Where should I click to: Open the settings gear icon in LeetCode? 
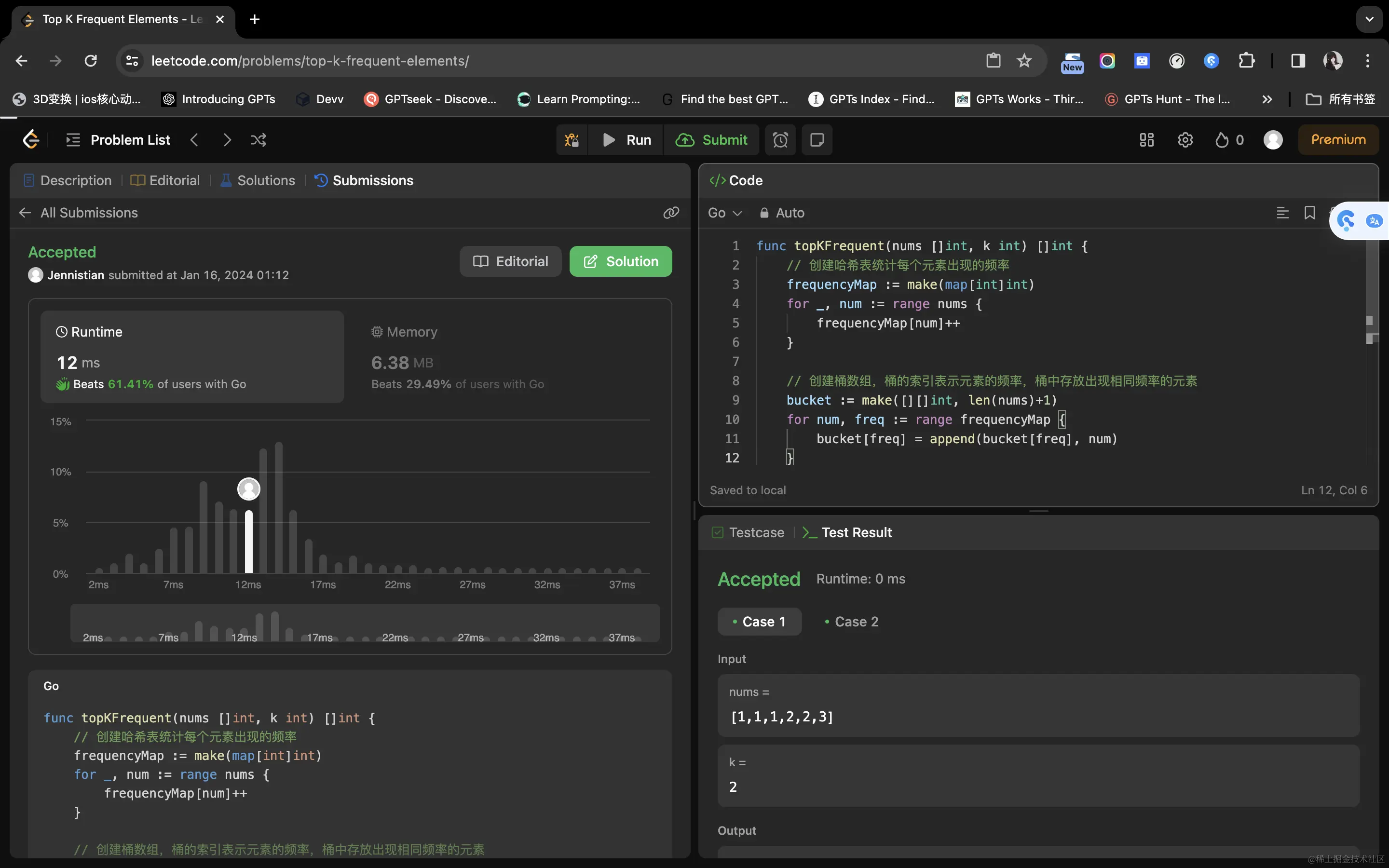[x=1185, y=140]
